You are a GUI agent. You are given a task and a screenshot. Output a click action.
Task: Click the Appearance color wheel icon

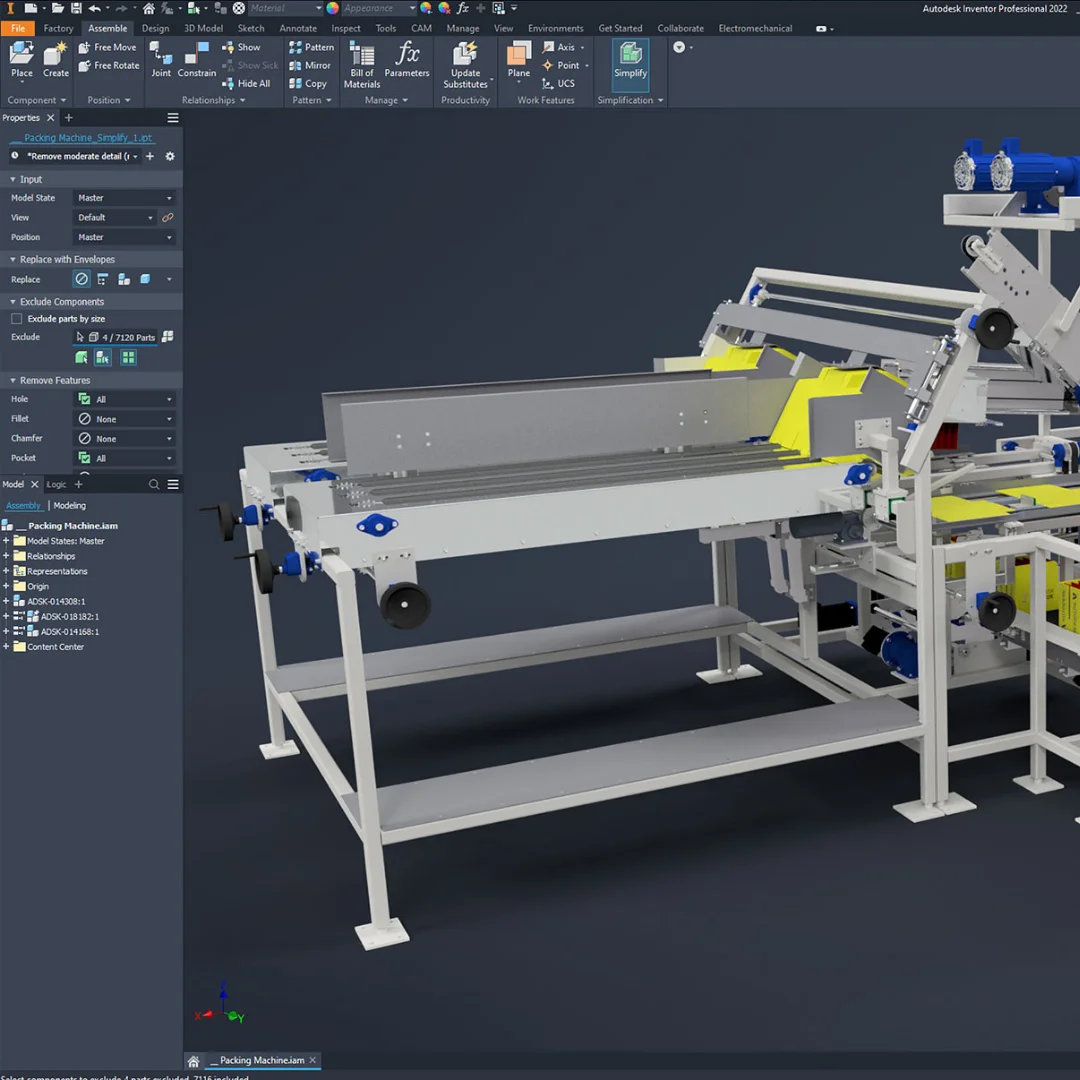coord(333,8)
